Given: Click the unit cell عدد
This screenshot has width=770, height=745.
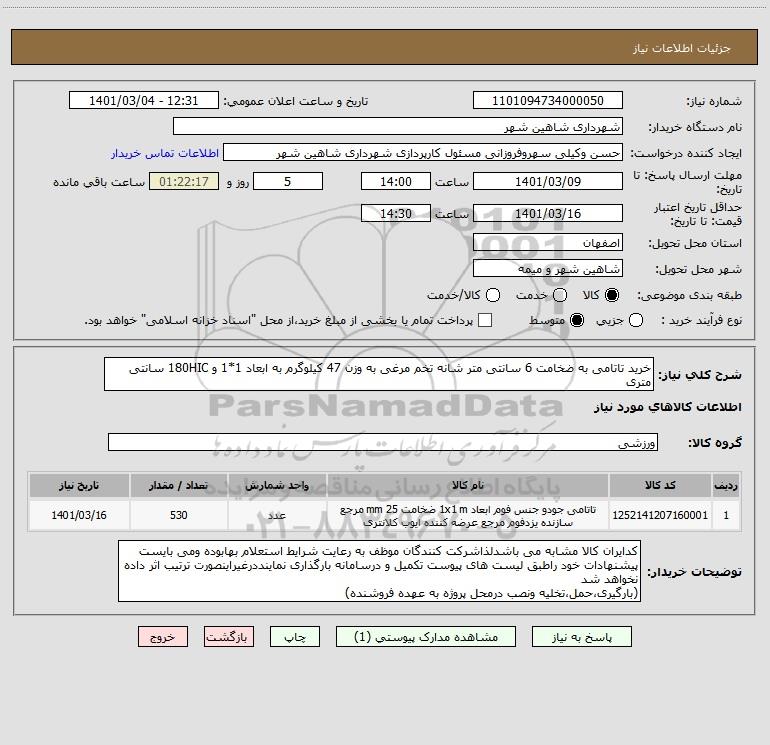Looking at the screenshot, I should click(277, 515).
